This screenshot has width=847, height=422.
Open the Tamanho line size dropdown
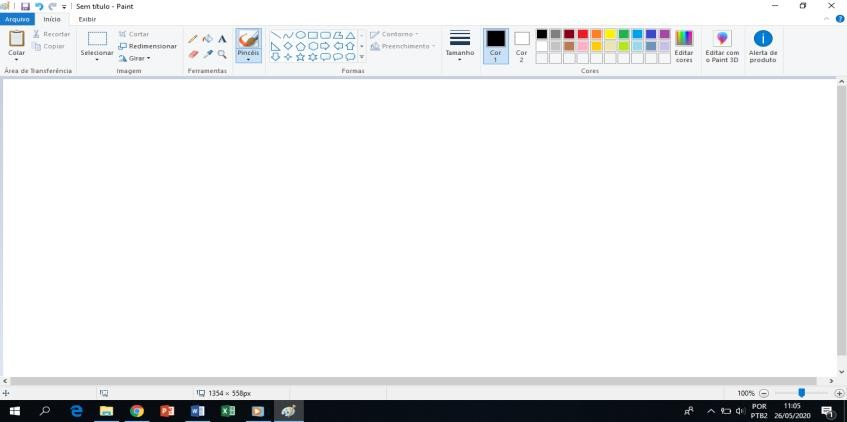pos(460,46)
